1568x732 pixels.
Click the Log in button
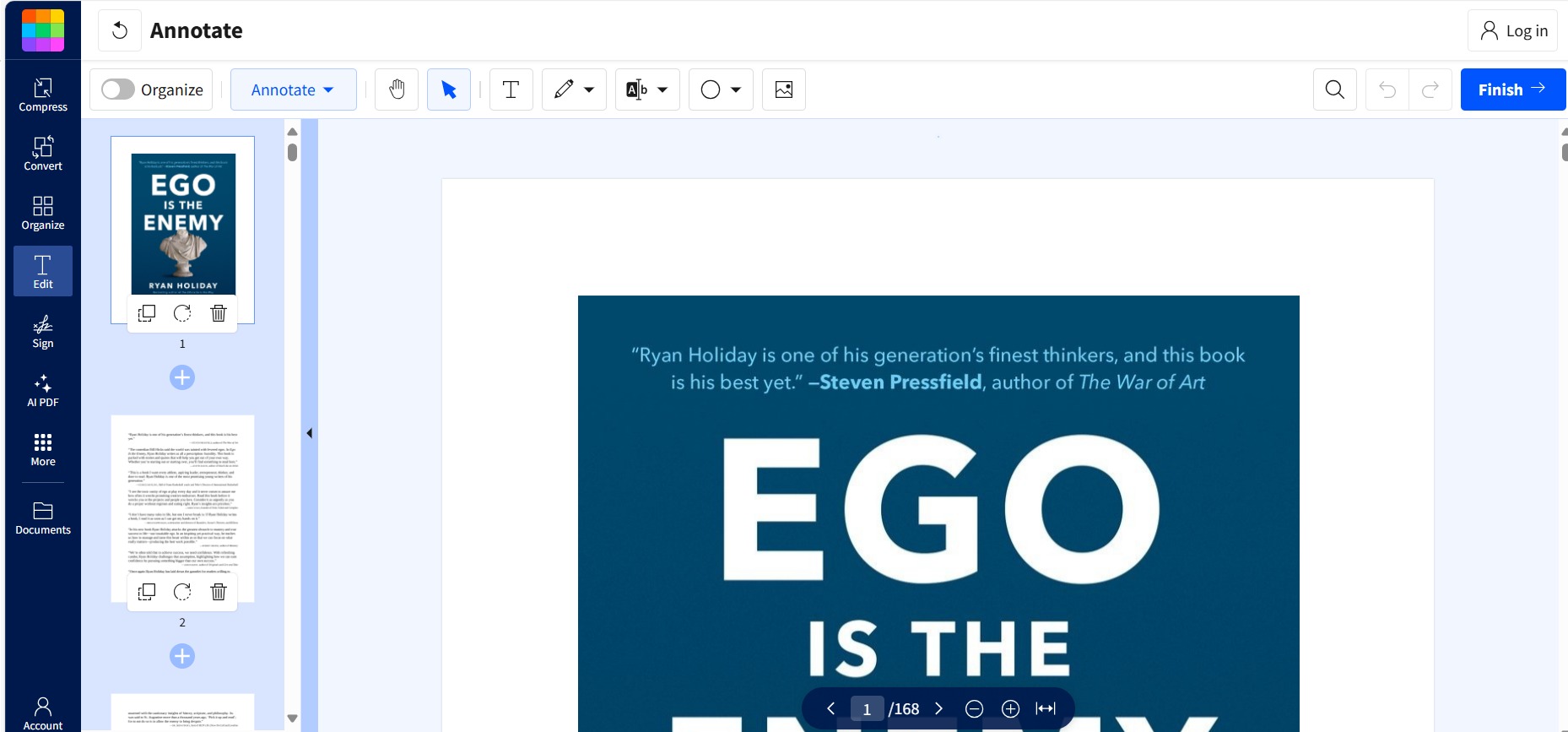[1513, 30]
